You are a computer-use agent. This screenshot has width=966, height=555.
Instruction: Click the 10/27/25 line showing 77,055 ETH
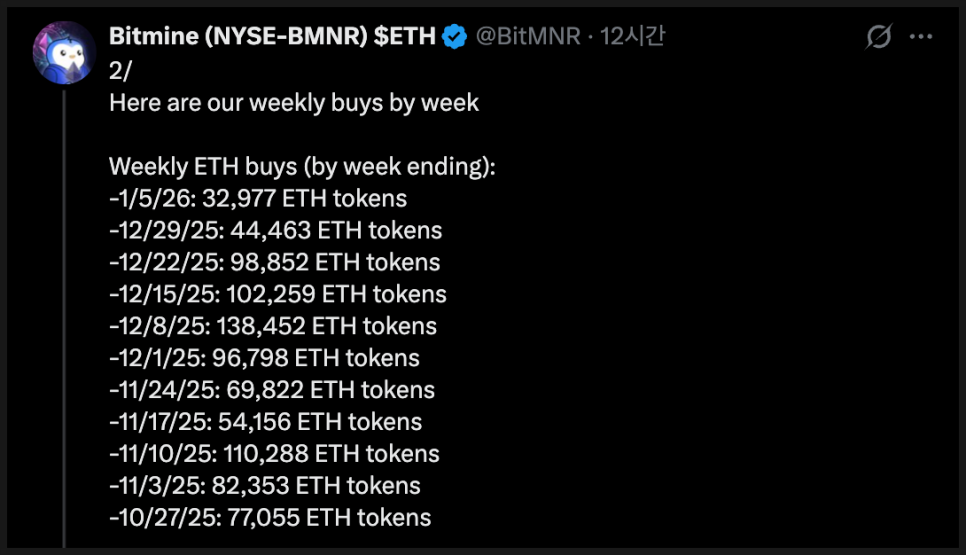270,518
